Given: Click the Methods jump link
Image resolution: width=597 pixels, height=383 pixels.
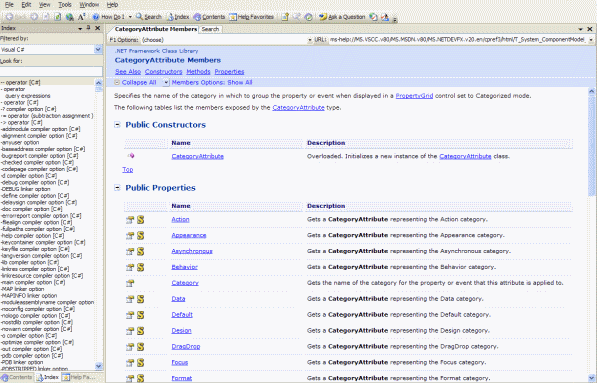Looking at the screenshot, I should (x=198, y=72).
